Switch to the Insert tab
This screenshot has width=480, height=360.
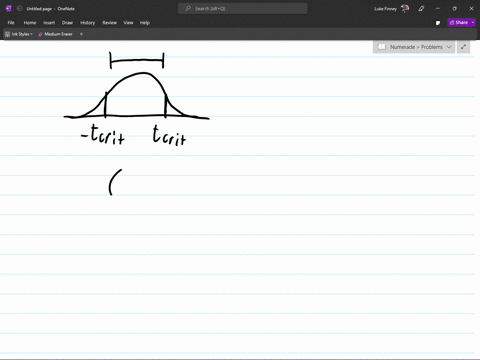point(49,23)
